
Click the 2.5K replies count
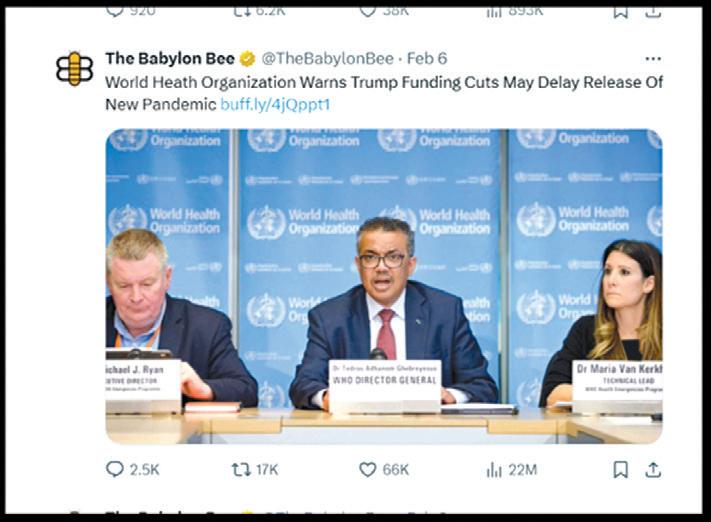tap(145, 470)
